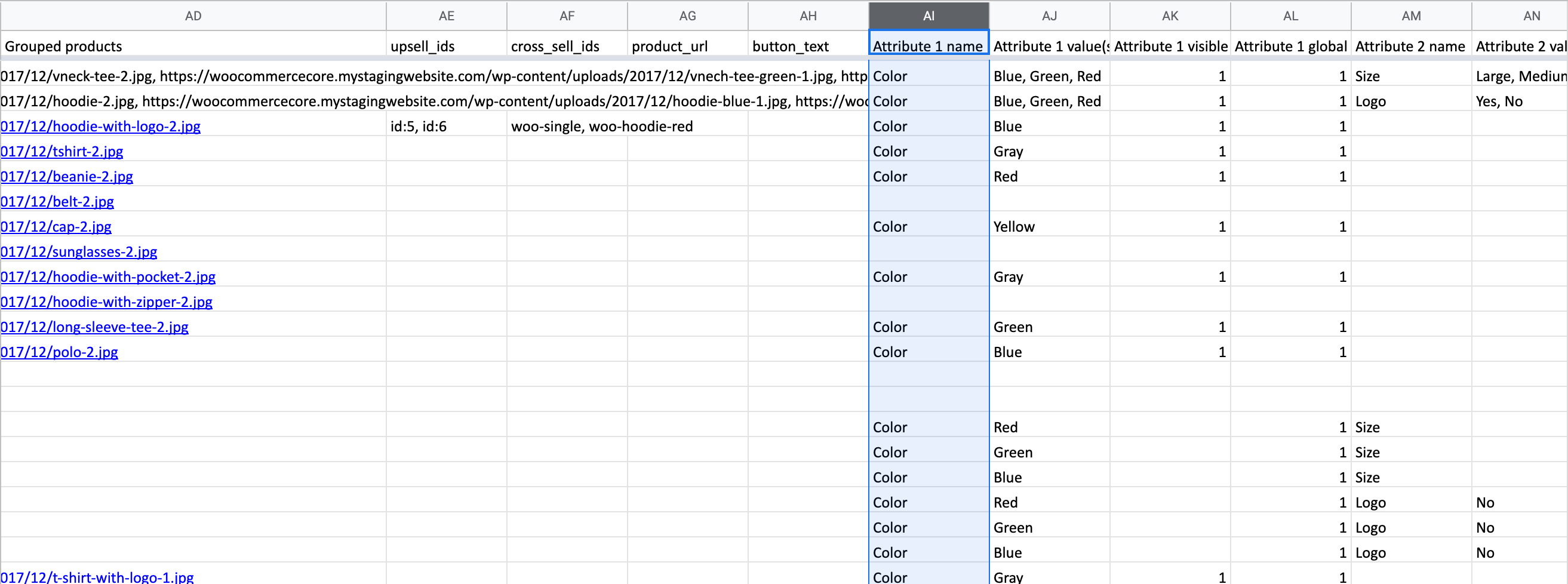
Task: Select column AM header
Action: pyautogui.click(x=1411, y=16)
